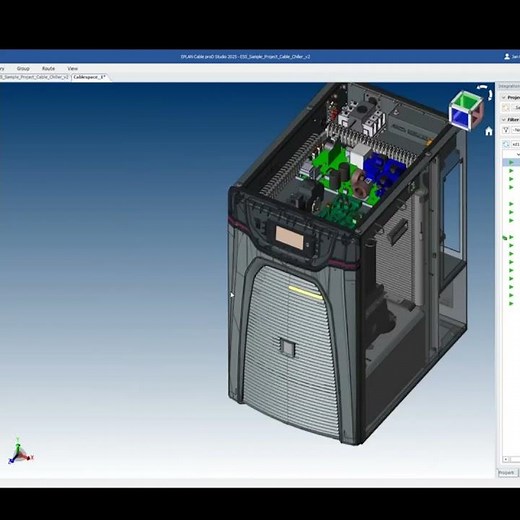The height and width of the screenshot is (520, 520).
Task: Switch to the ESS_Sample_Project_Cable_Chiller_v2 tab
Action: [34, 77]
